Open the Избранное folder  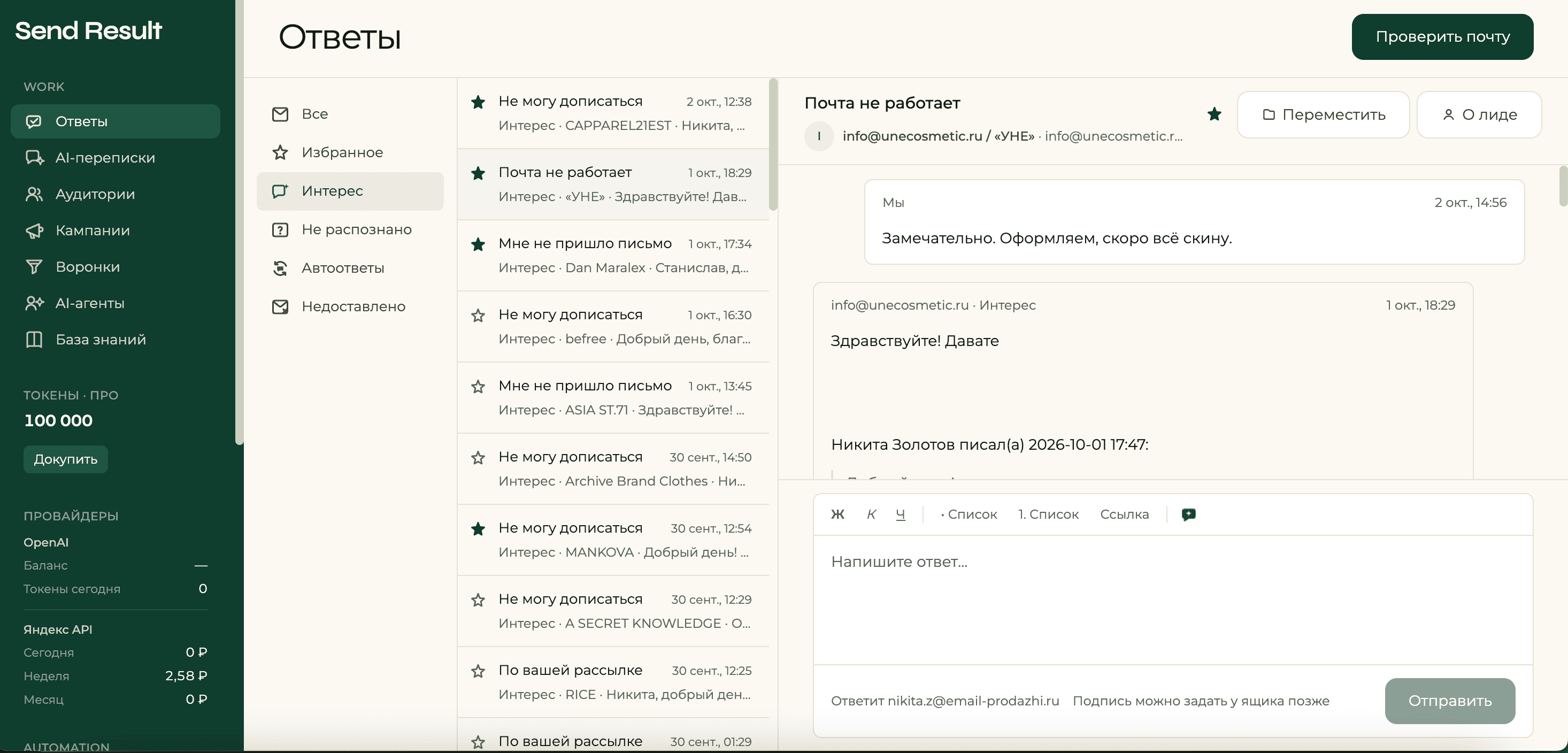[x=350, y=152]
